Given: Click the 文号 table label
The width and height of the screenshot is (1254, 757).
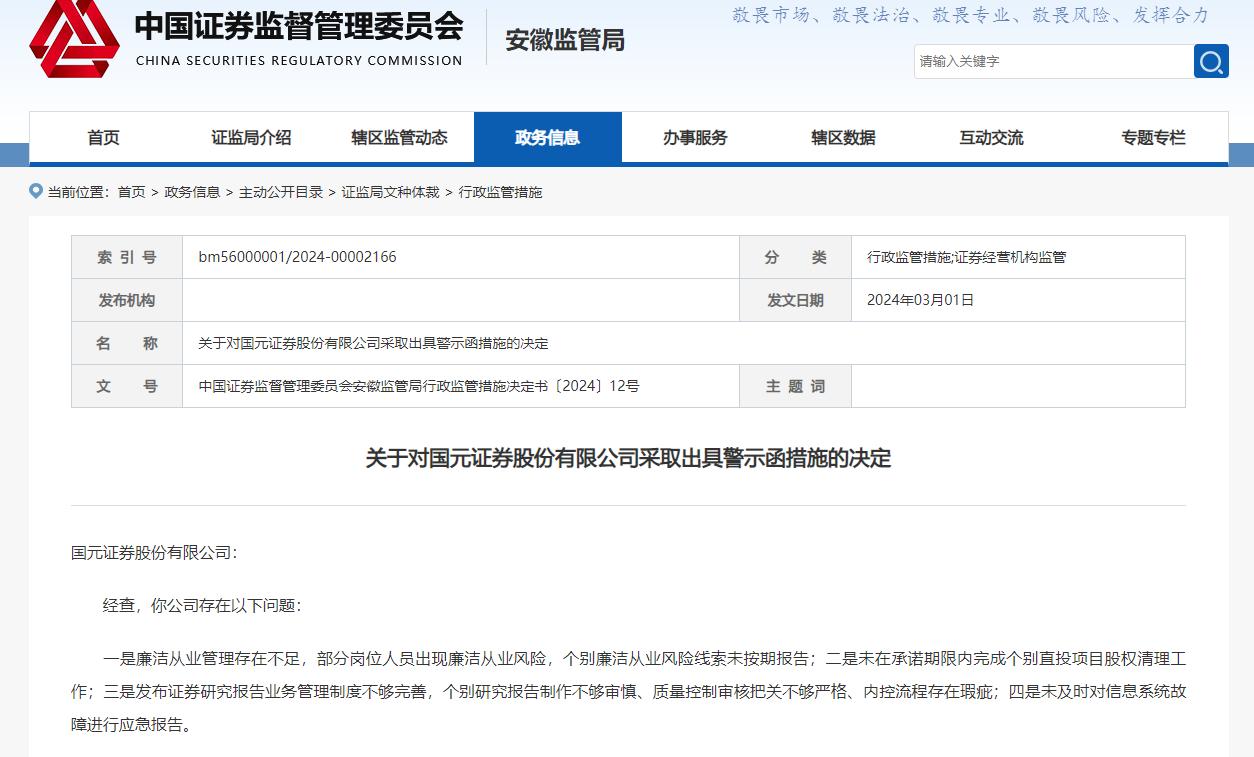Looking at the screenshot, I should point(127,386).
